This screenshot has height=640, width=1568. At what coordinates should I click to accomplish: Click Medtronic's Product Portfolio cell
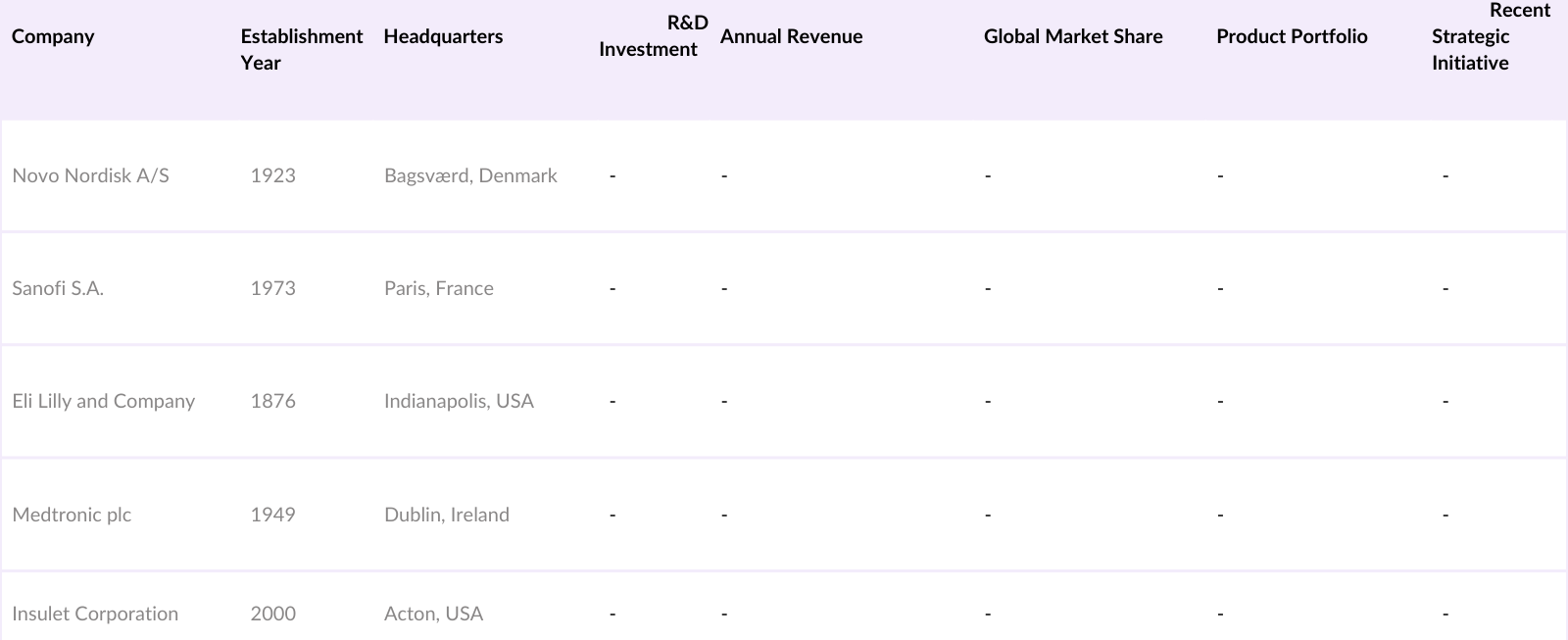[x=1220, y=515]
